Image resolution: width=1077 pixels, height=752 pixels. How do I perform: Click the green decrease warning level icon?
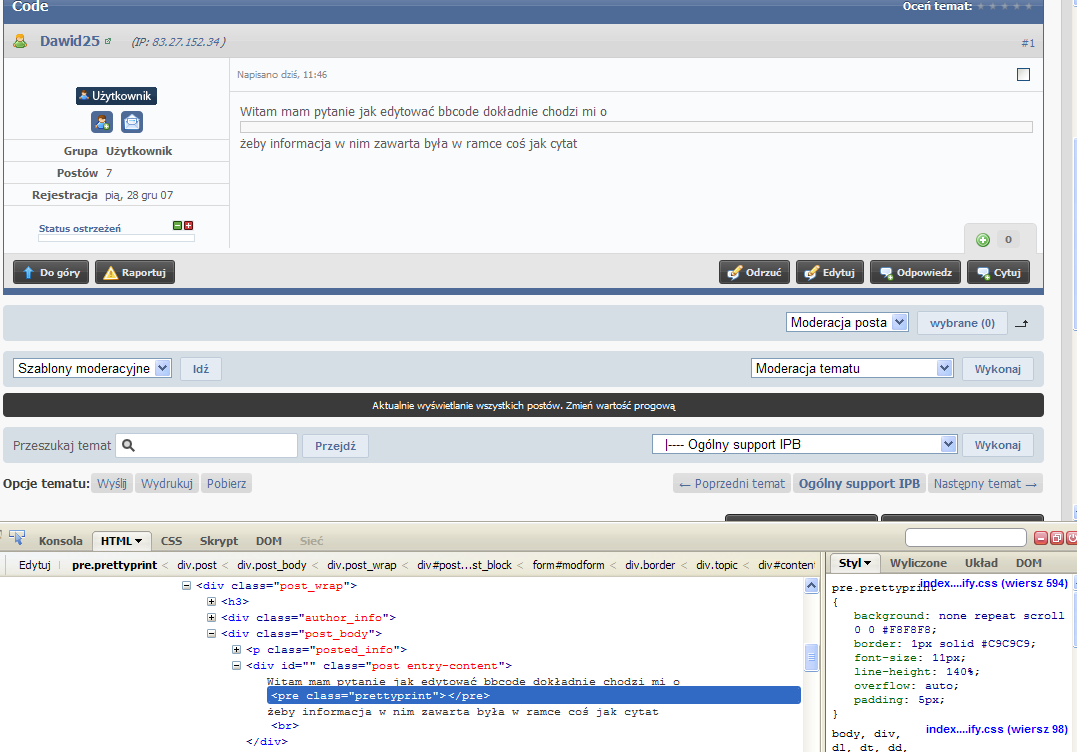178,226
